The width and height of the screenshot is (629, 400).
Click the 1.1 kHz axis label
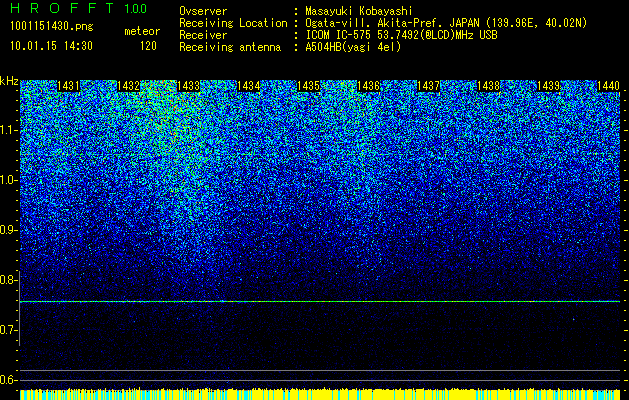coord(8,130)
